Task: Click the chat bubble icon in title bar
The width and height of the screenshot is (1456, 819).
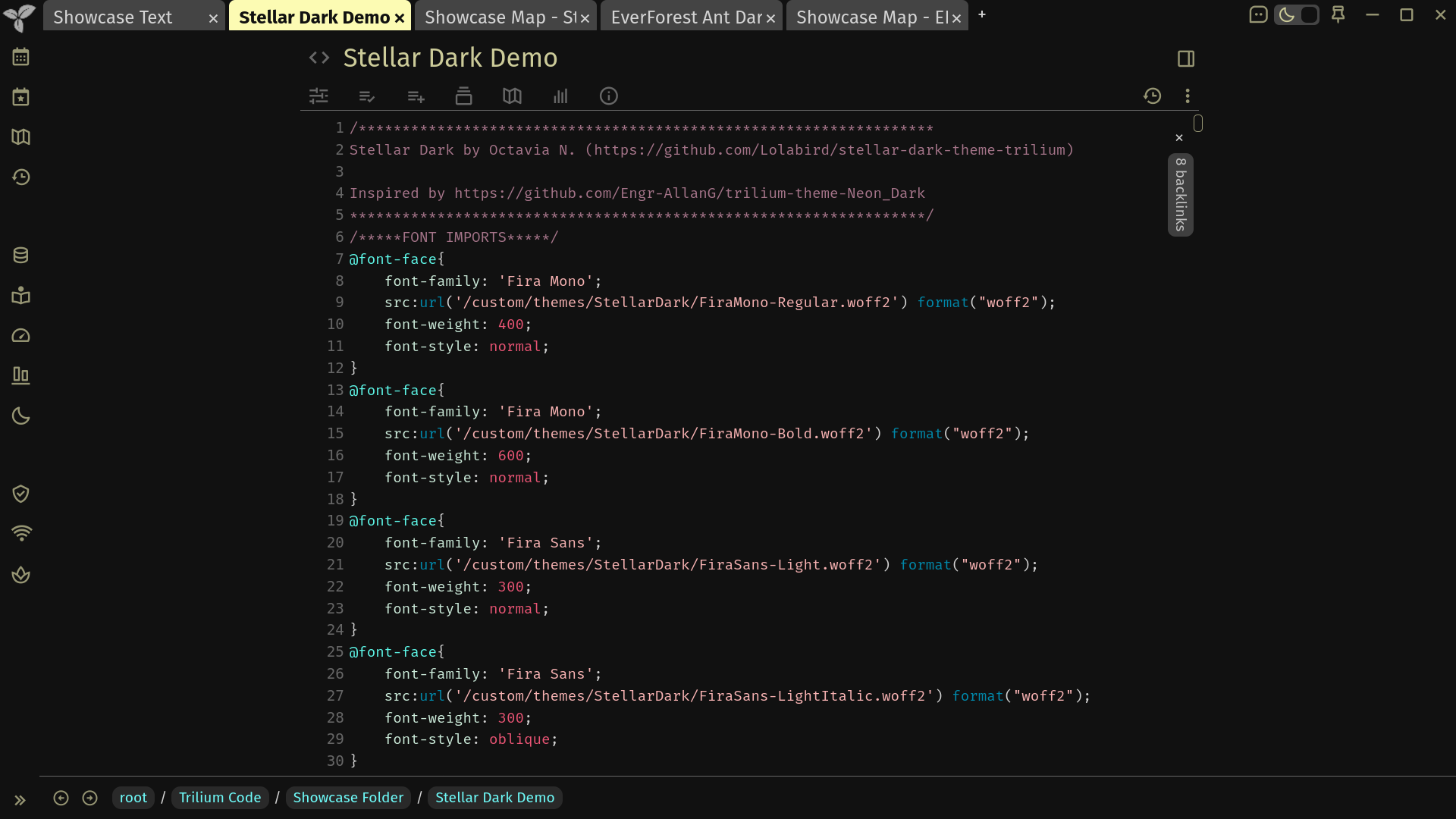Action: tap(1258, 15)
